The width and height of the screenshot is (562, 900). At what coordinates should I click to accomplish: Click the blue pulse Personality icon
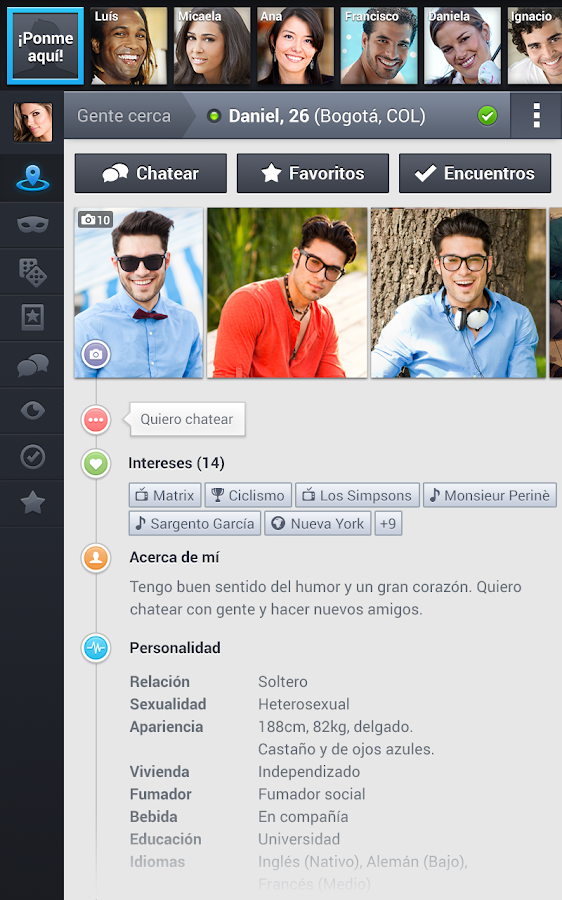[96, 648]
